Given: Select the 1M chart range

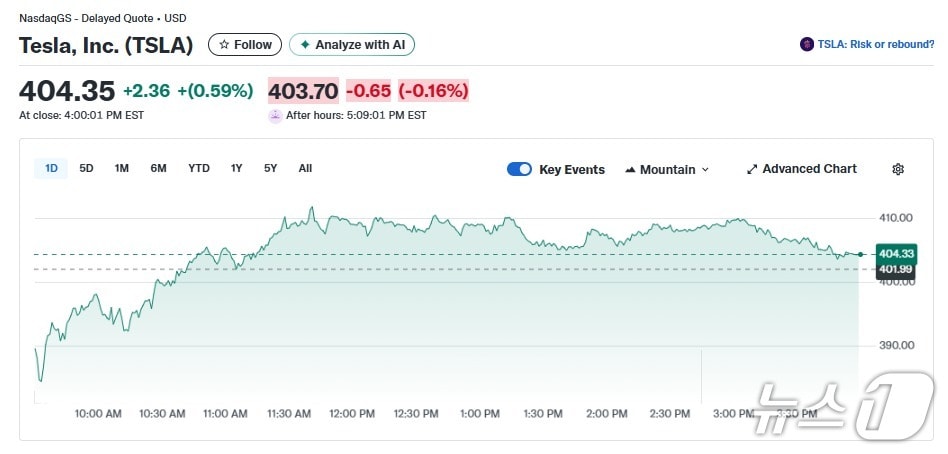Looking at the screenshot, I should point(122,168).
